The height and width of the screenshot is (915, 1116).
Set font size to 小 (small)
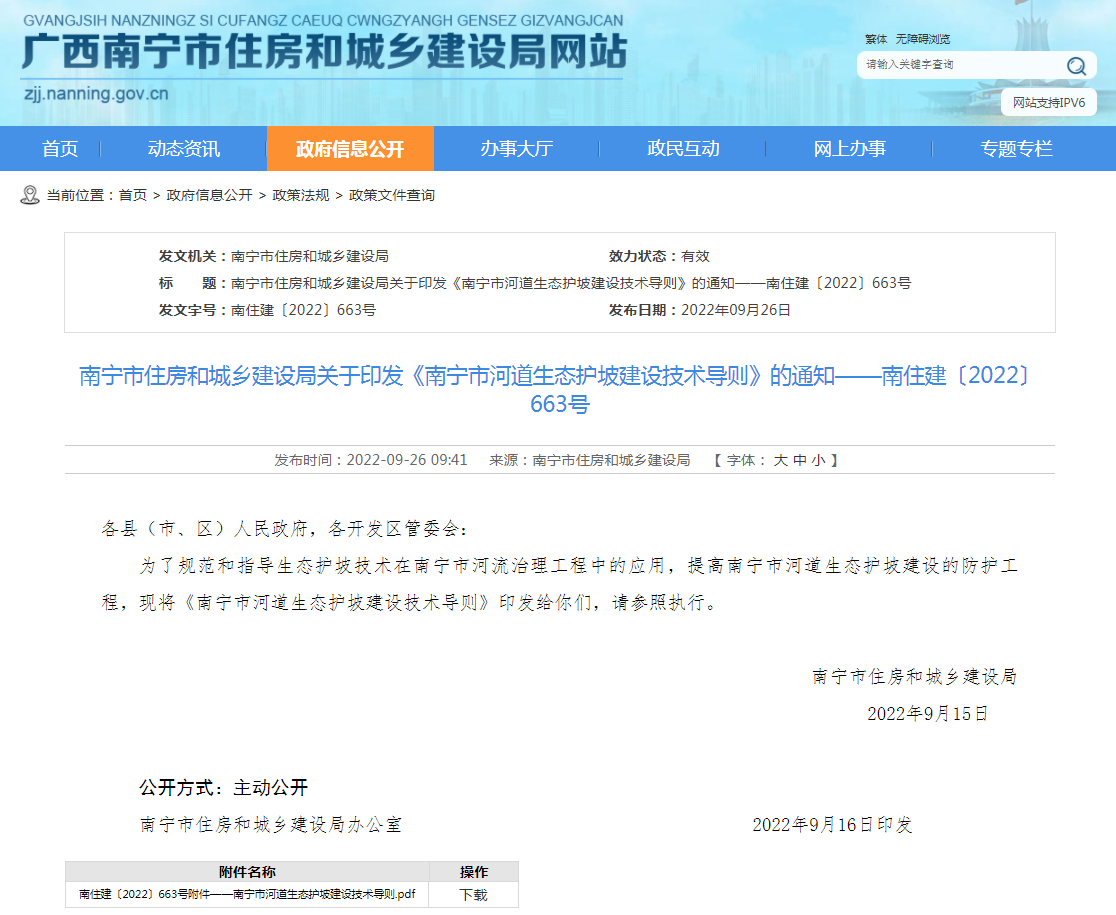(x=818, y=460)
